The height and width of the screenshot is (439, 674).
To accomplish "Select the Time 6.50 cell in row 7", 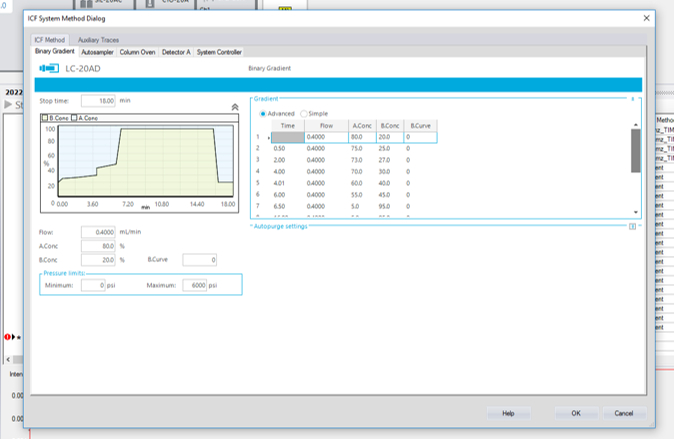I will [288, 206].
